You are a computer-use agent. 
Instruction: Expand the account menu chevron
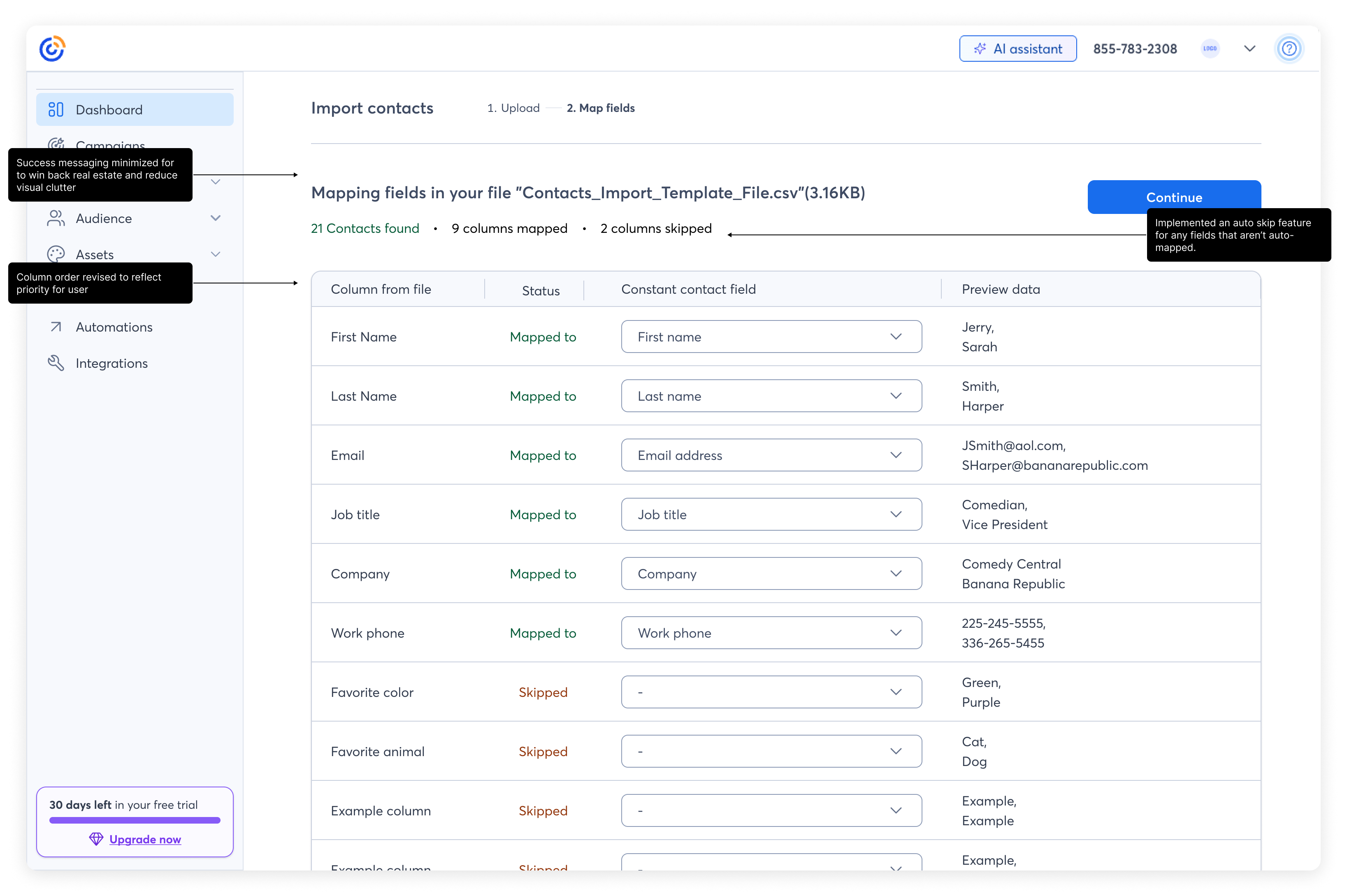point(1249,49)
